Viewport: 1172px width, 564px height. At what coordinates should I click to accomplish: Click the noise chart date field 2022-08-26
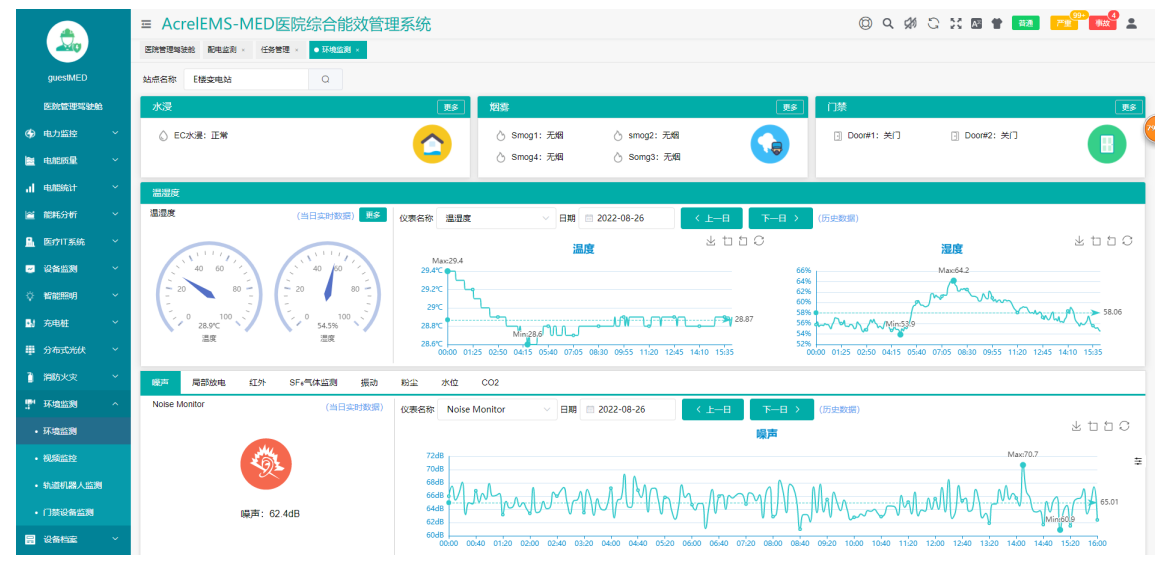(x=628, y=409)
